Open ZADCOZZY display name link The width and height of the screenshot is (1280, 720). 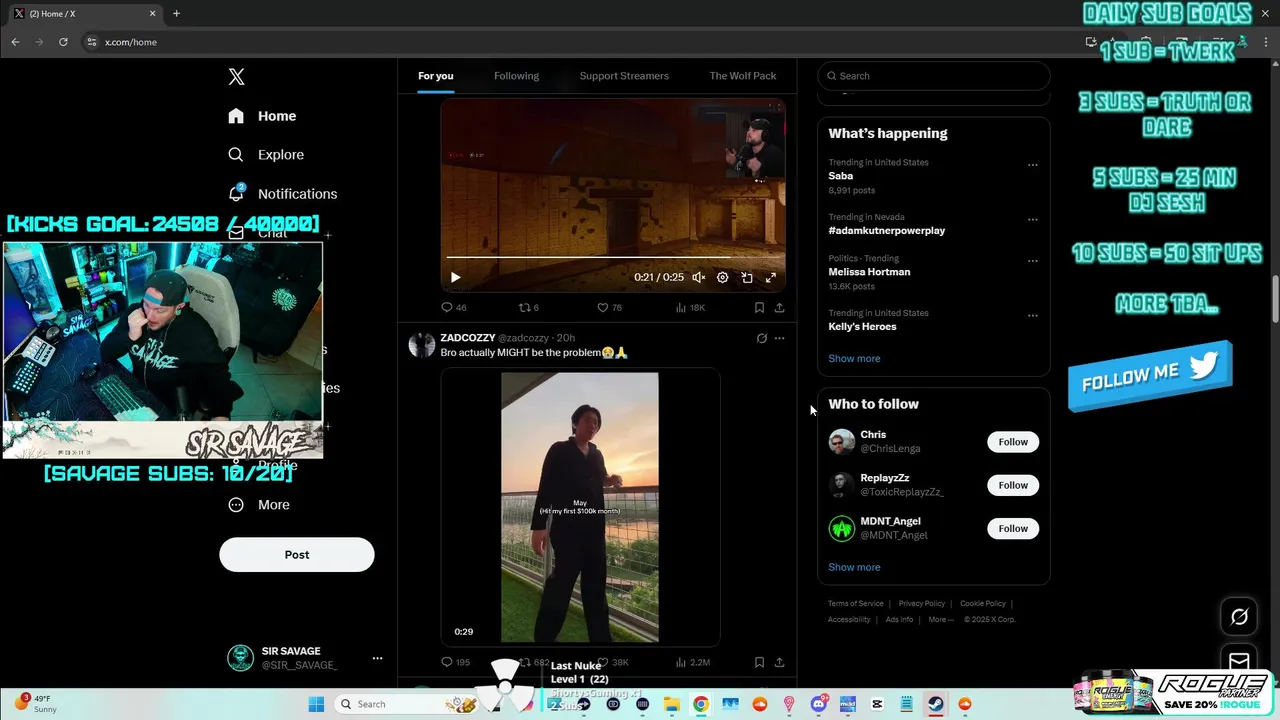coord(468,338)
